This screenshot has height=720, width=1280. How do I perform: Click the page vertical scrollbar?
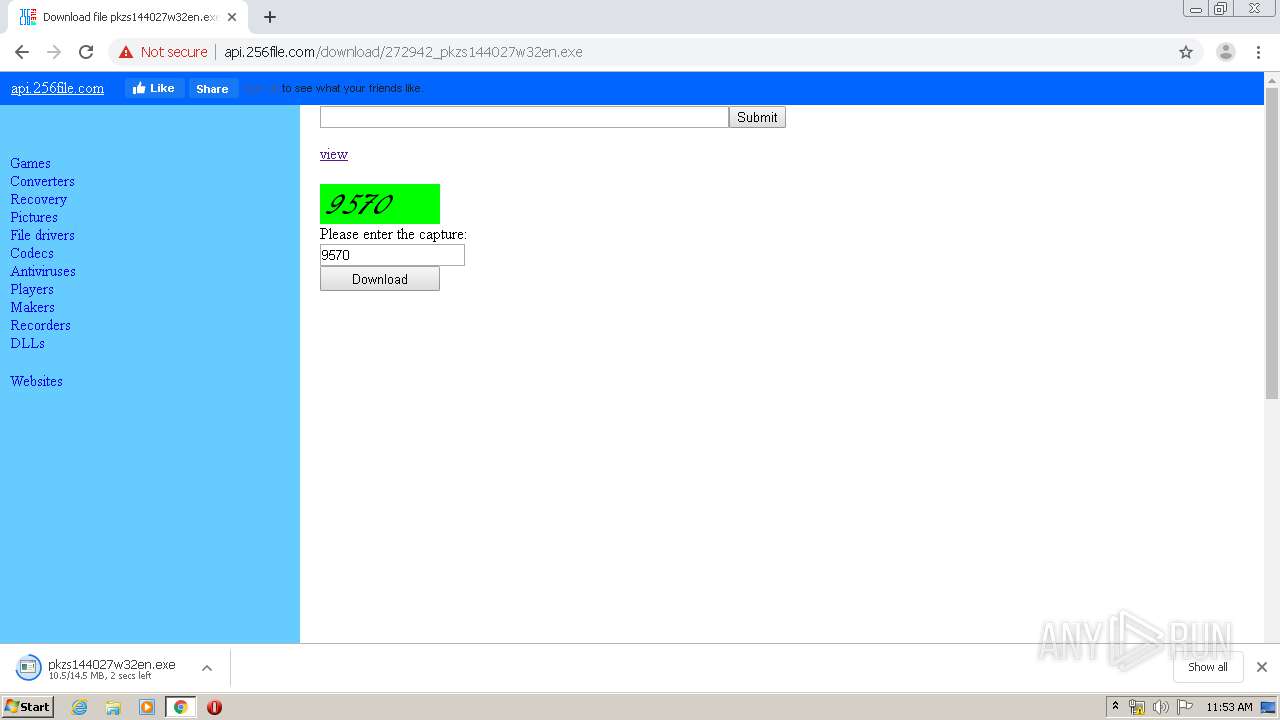point(1272,243)
